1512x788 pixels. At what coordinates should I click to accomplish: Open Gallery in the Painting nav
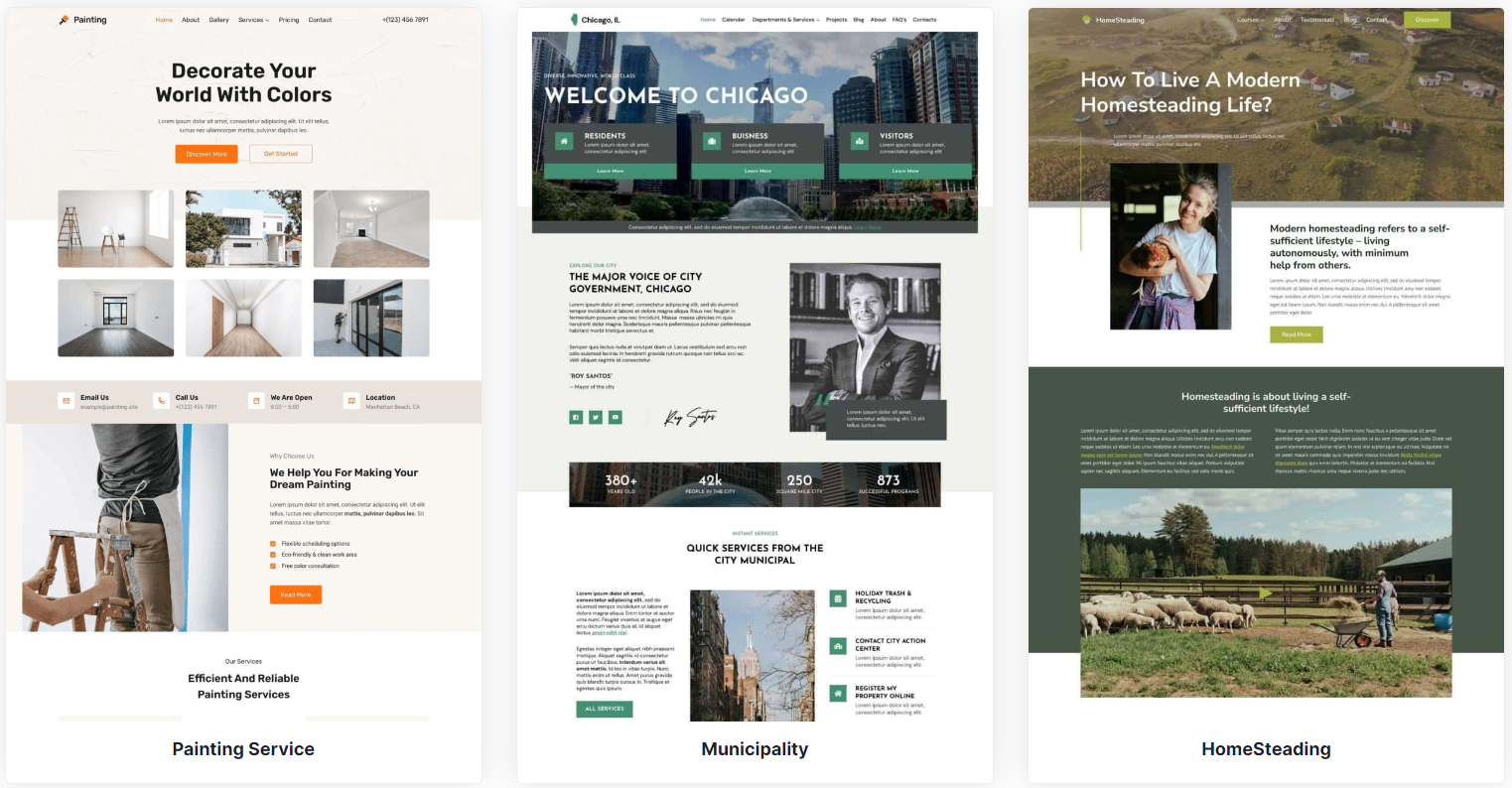(x=219, y=20)
